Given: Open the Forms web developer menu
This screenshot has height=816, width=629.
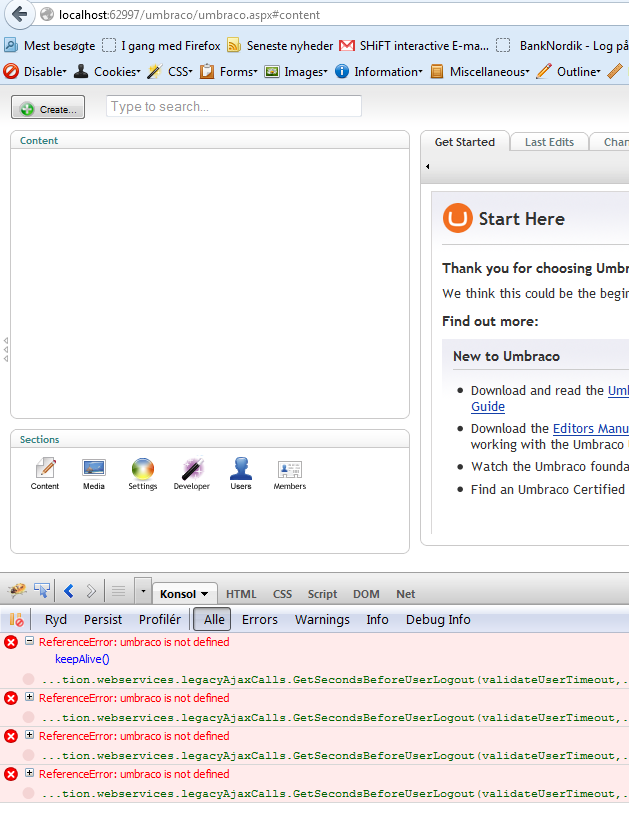Looking at the screenshot, I should click(229, 71).
